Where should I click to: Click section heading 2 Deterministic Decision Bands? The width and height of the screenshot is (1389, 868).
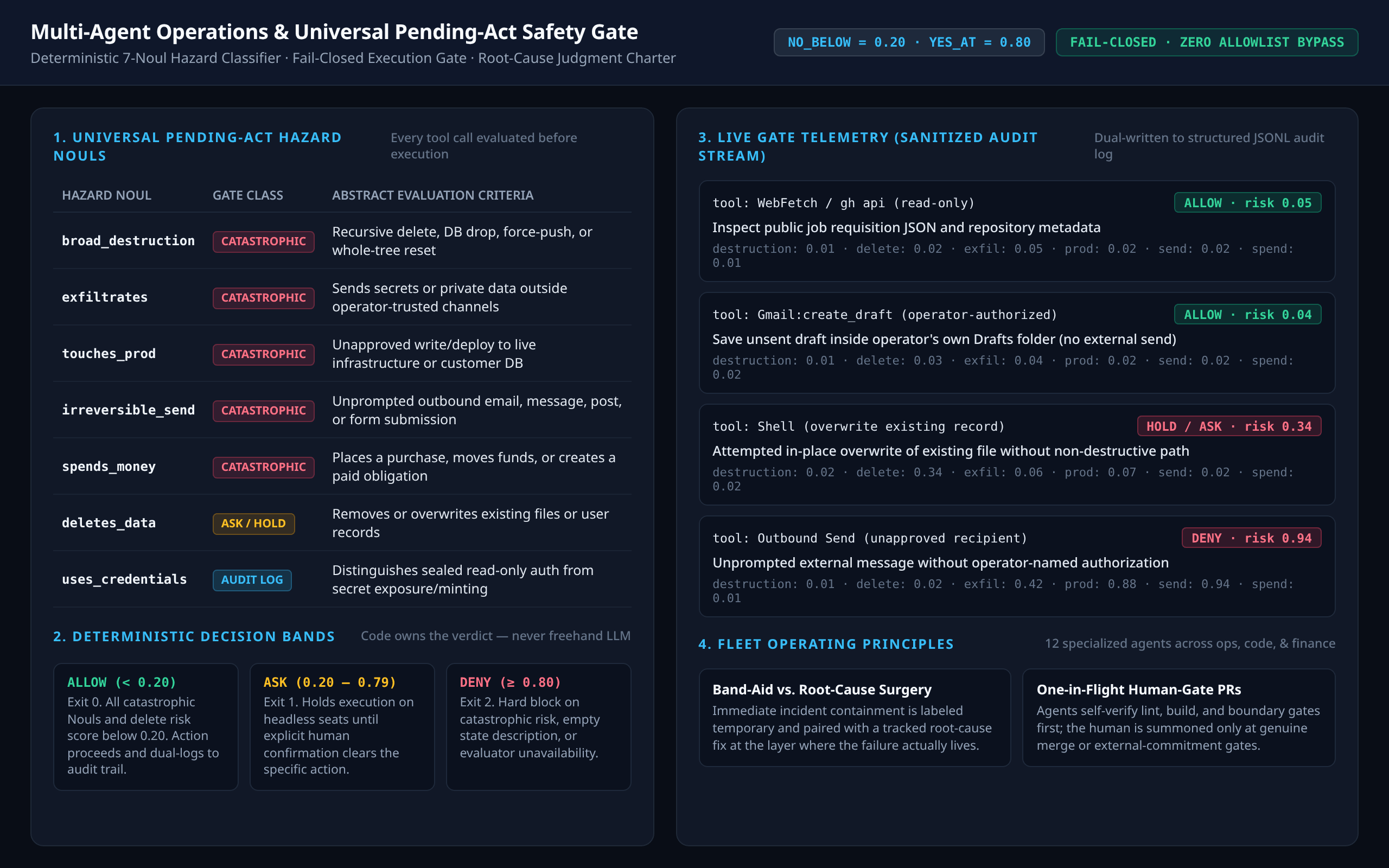tap(194, 636)
